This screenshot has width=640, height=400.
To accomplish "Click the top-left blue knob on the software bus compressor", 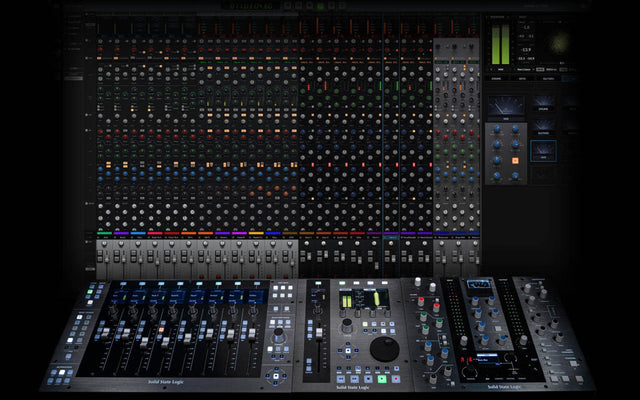I will point(497,129).
